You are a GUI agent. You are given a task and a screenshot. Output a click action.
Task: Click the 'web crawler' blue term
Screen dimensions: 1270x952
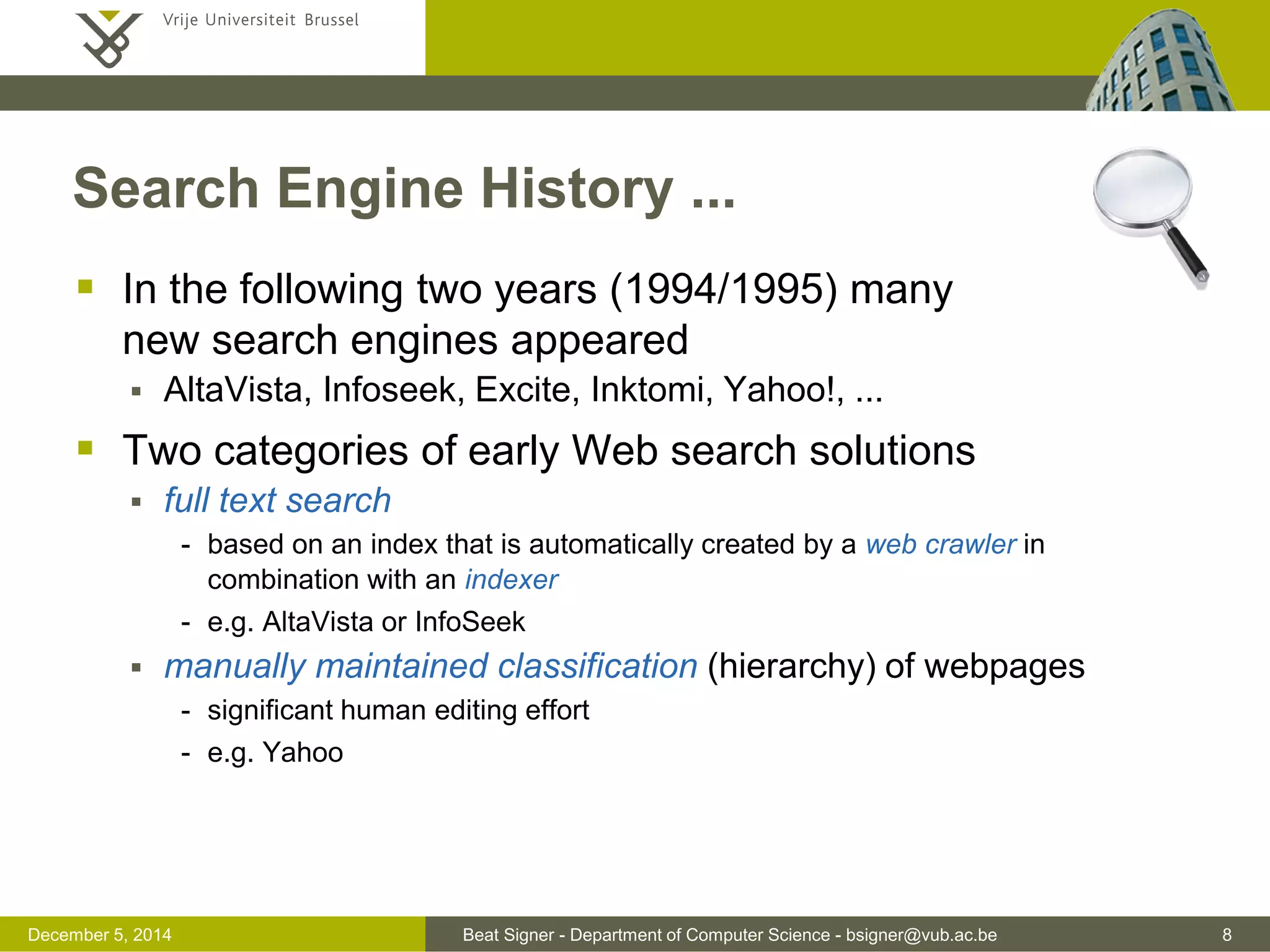[x=941, y=544]
